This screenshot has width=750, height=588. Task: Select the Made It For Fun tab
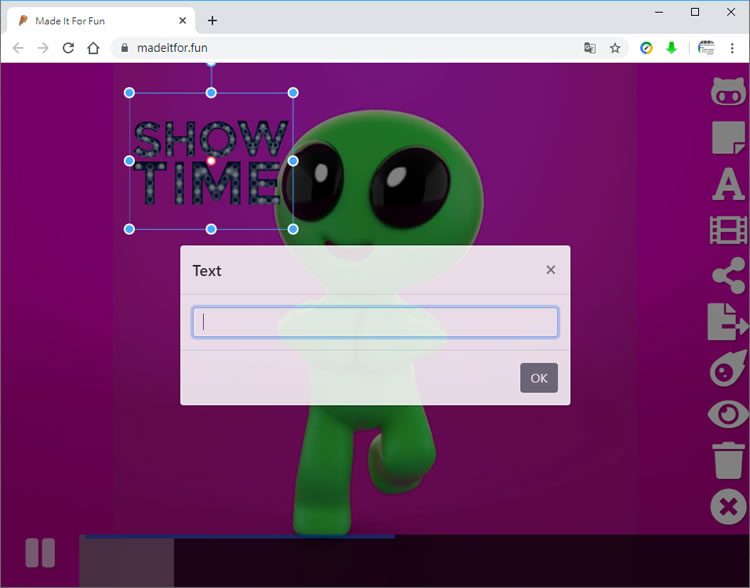click(x=101, y=21)
